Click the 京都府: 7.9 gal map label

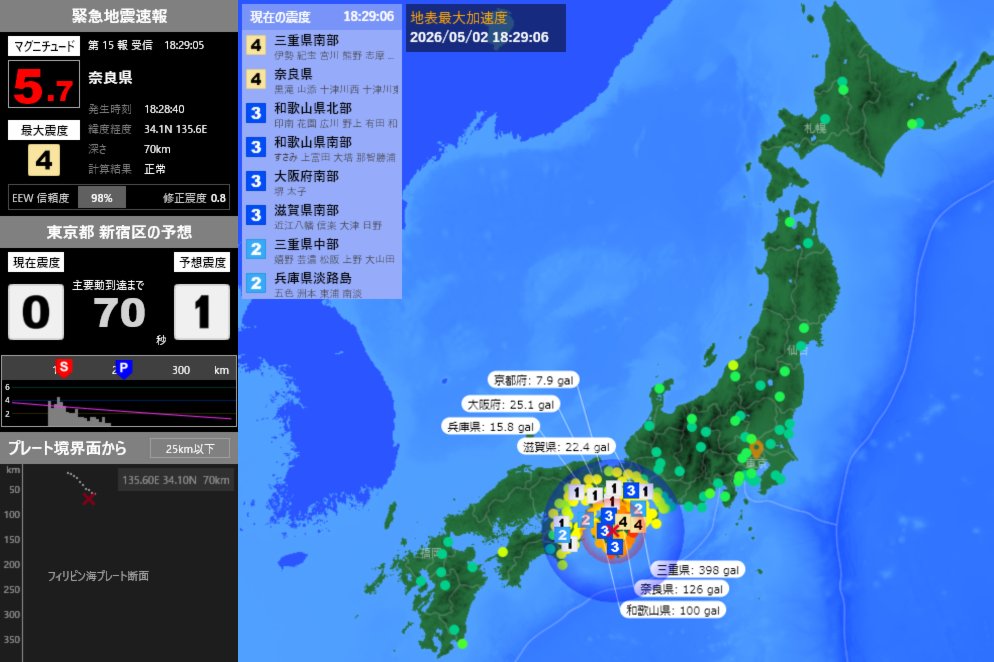pyautogui.click(x=533, y=380)
